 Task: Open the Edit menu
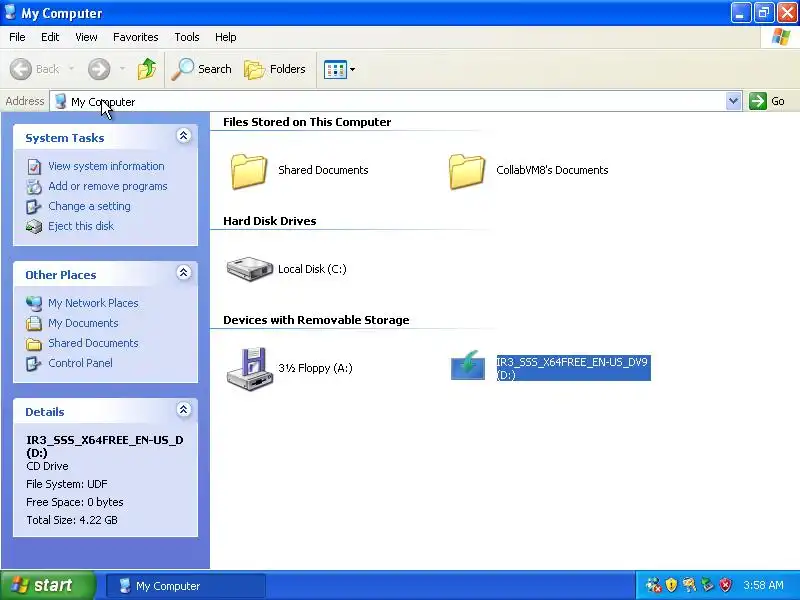point(50,37)
